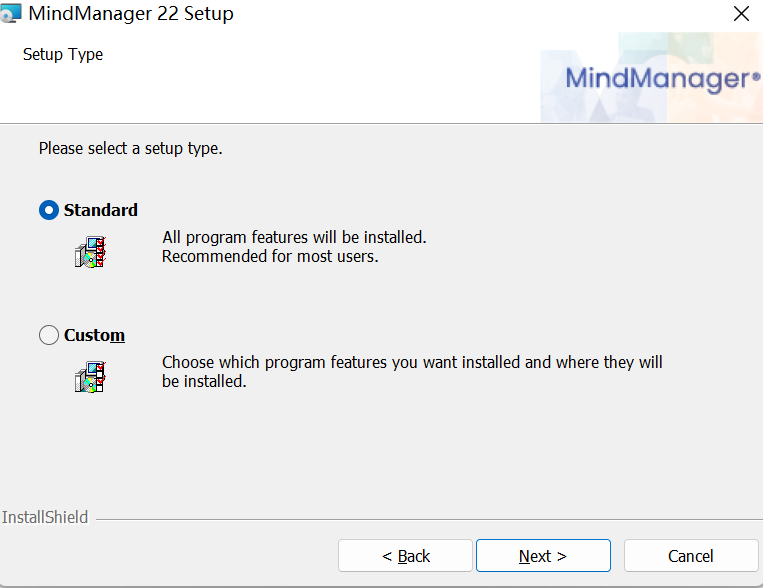Choose the Custom radio button
Image resolution: width=763 pixels, height=588 pixels.
tap(48, 336)
